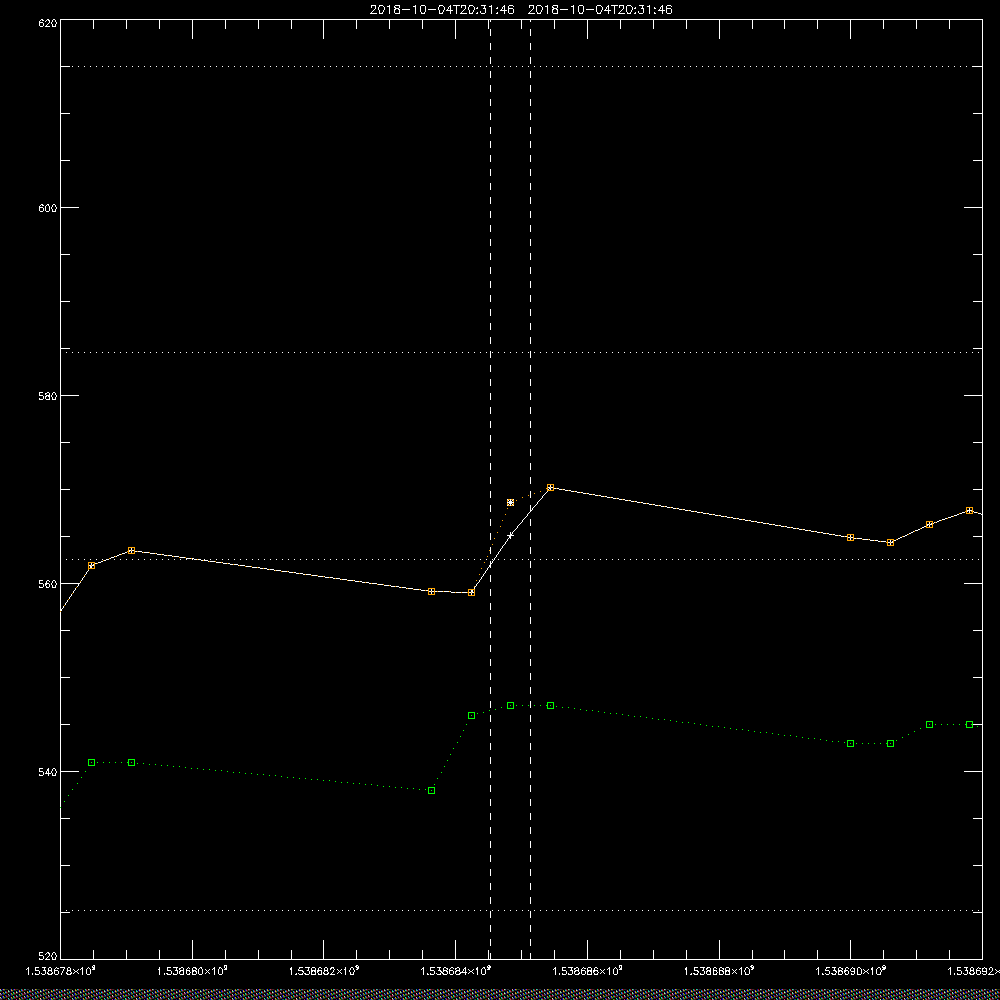Viewport: 1000px width, 1000px height.
Task: Select the first timestamp in the plot title
Action: tap(442, 10)
